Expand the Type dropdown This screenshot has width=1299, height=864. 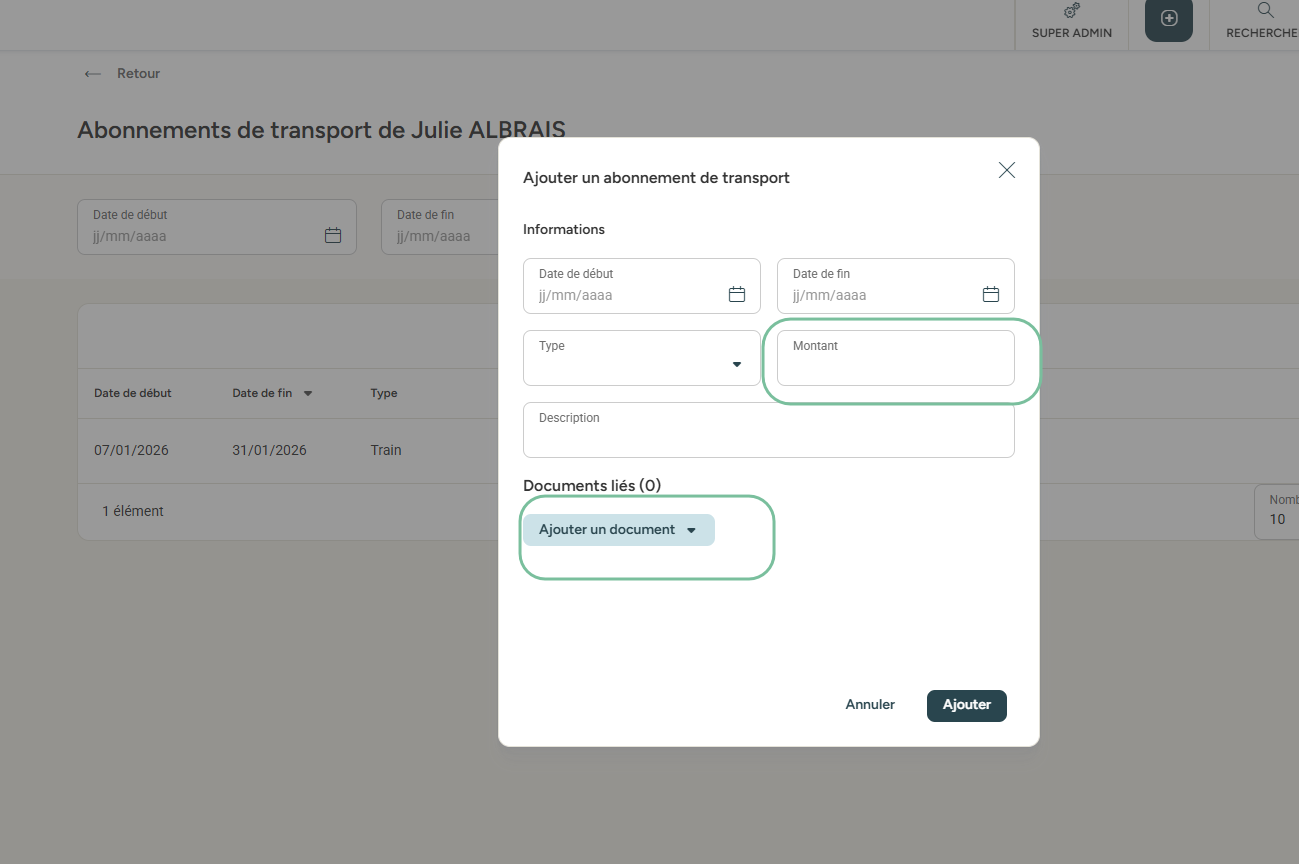tap(737, 364)
